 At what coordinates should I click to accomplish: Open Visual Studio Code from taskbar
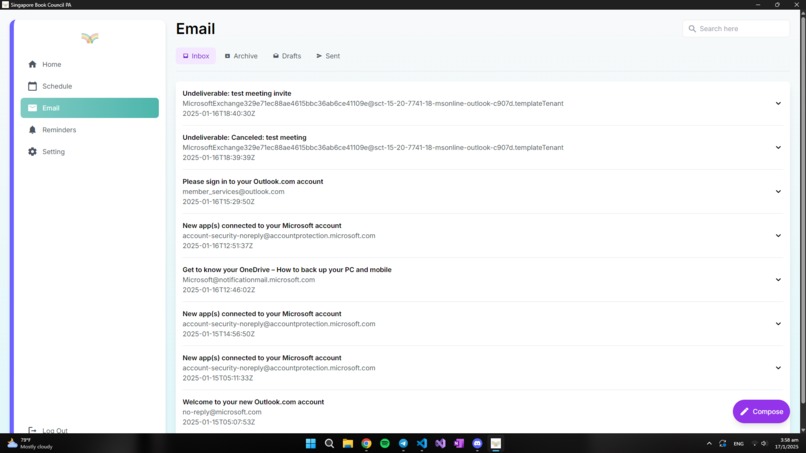click(422, 443)
